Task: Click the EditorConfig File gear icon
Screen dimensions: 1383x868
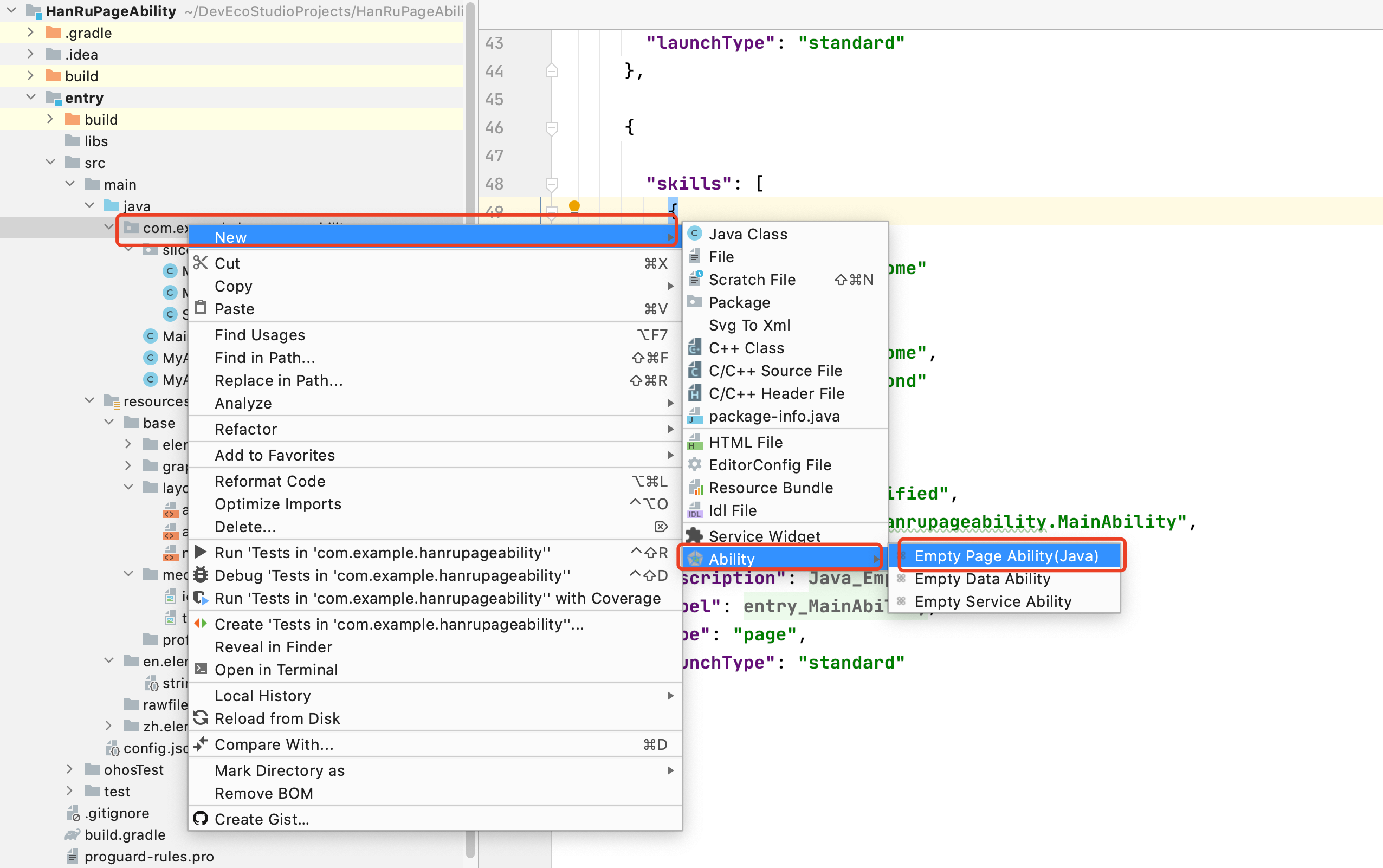Action: click(x=695, y=464)
